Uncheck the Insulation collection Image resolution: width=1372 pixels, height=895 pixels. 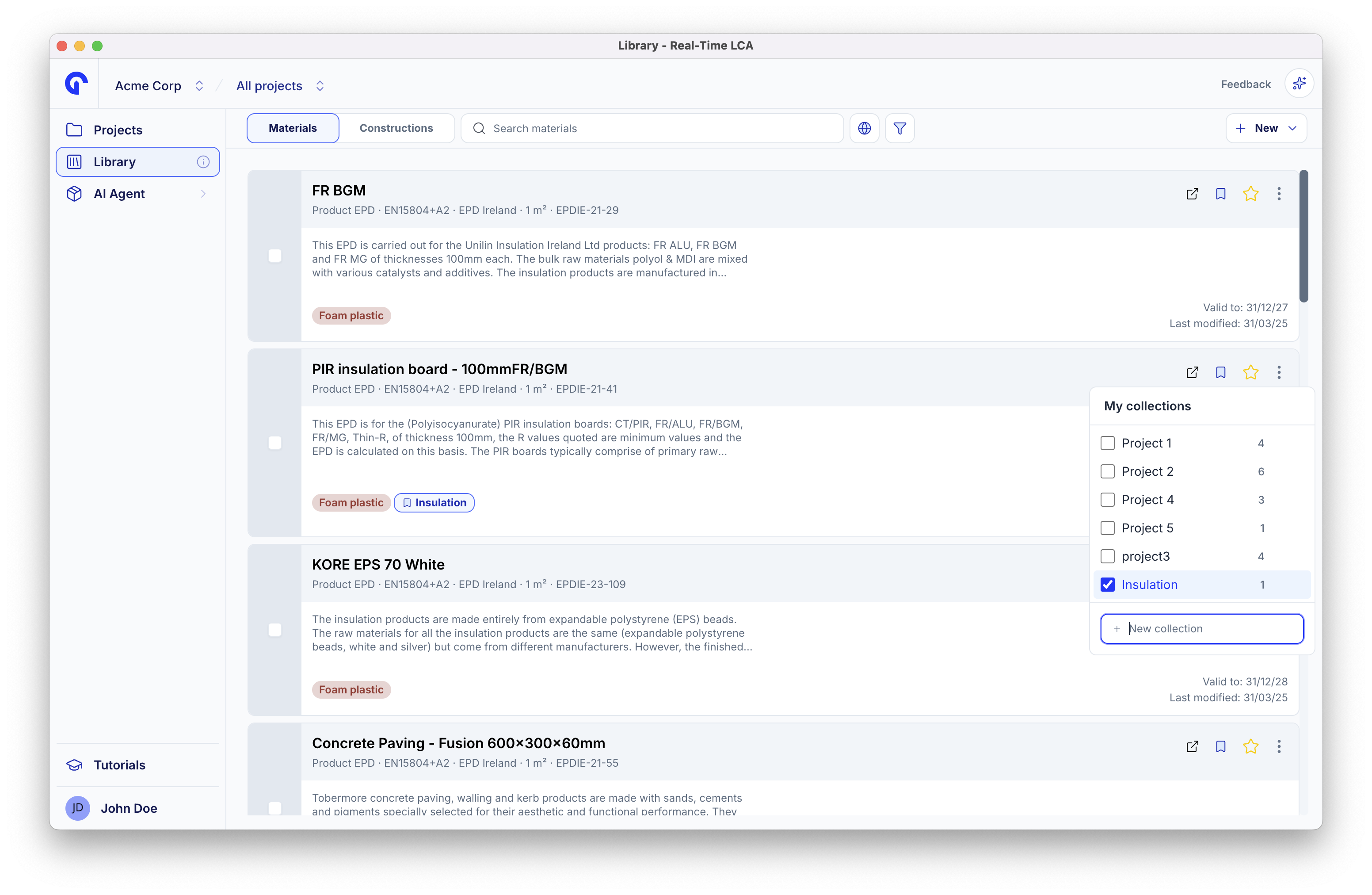pyautogui.click(x=1107, y=584)
